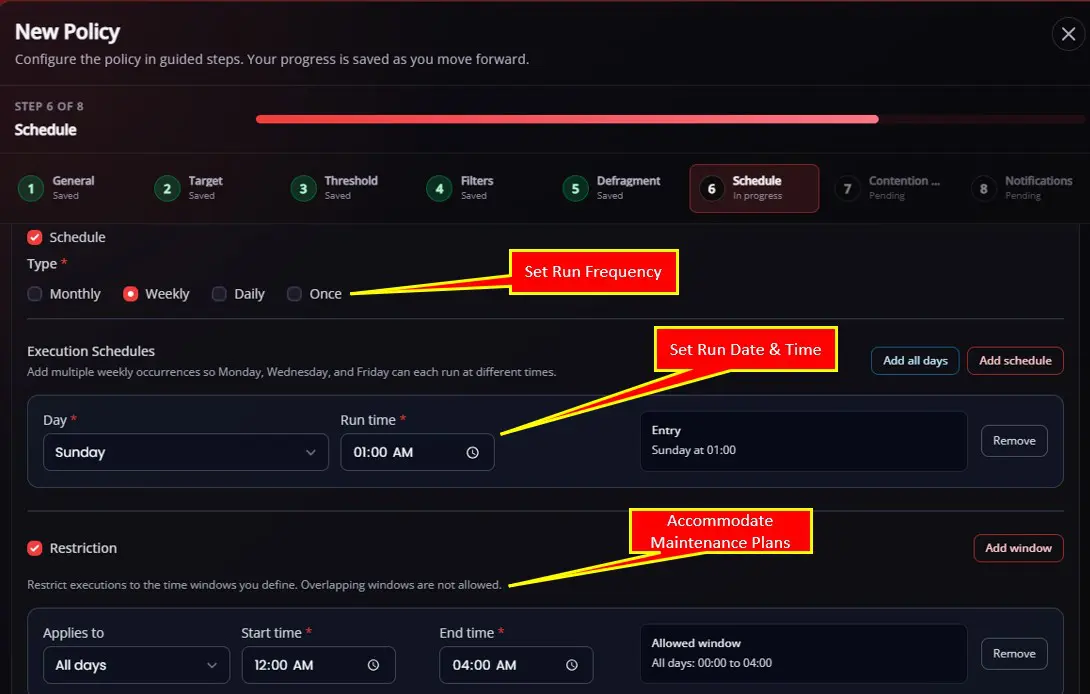The image size is (1090, 694).
Task: Open the Start time clock picker
Action: (373, 665)
